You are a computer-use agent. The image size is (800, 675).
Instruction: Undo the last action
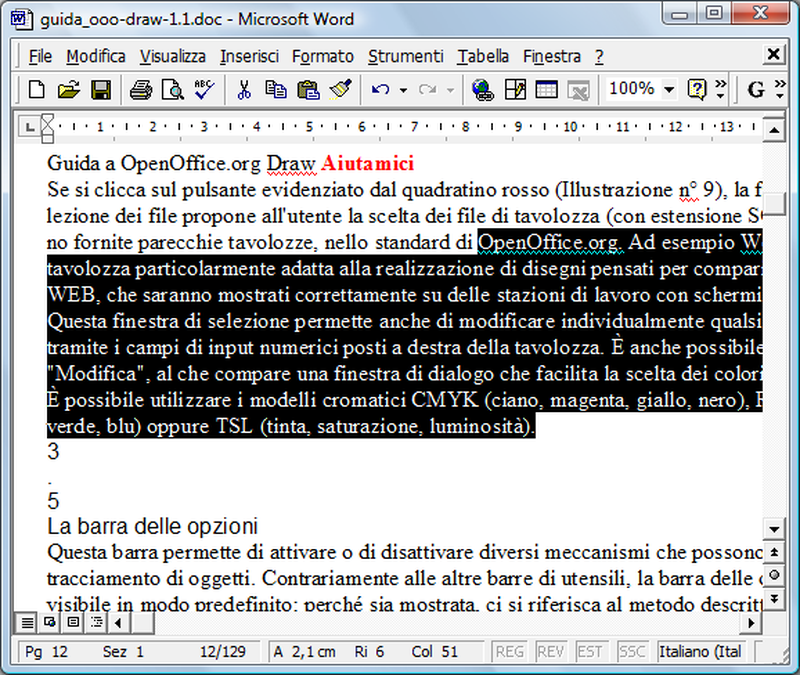pyautogui.click(x=381, y=90)
